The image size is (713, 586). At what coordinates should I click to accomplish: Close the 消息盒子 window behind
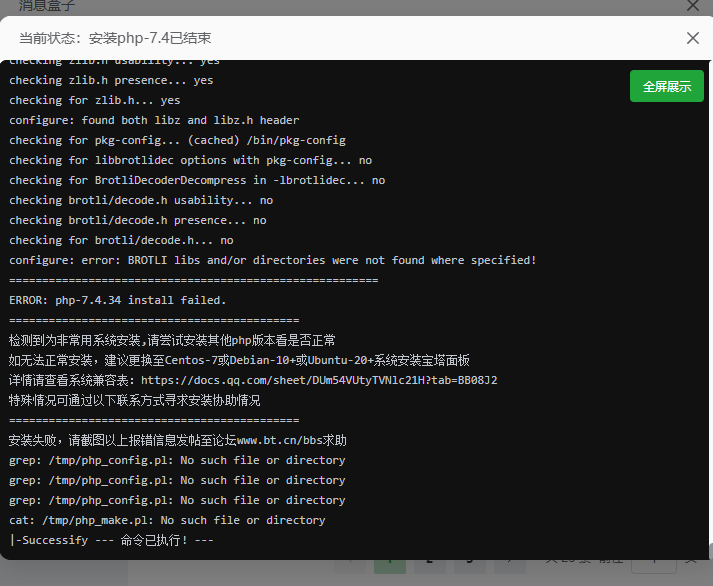(693, 5)
